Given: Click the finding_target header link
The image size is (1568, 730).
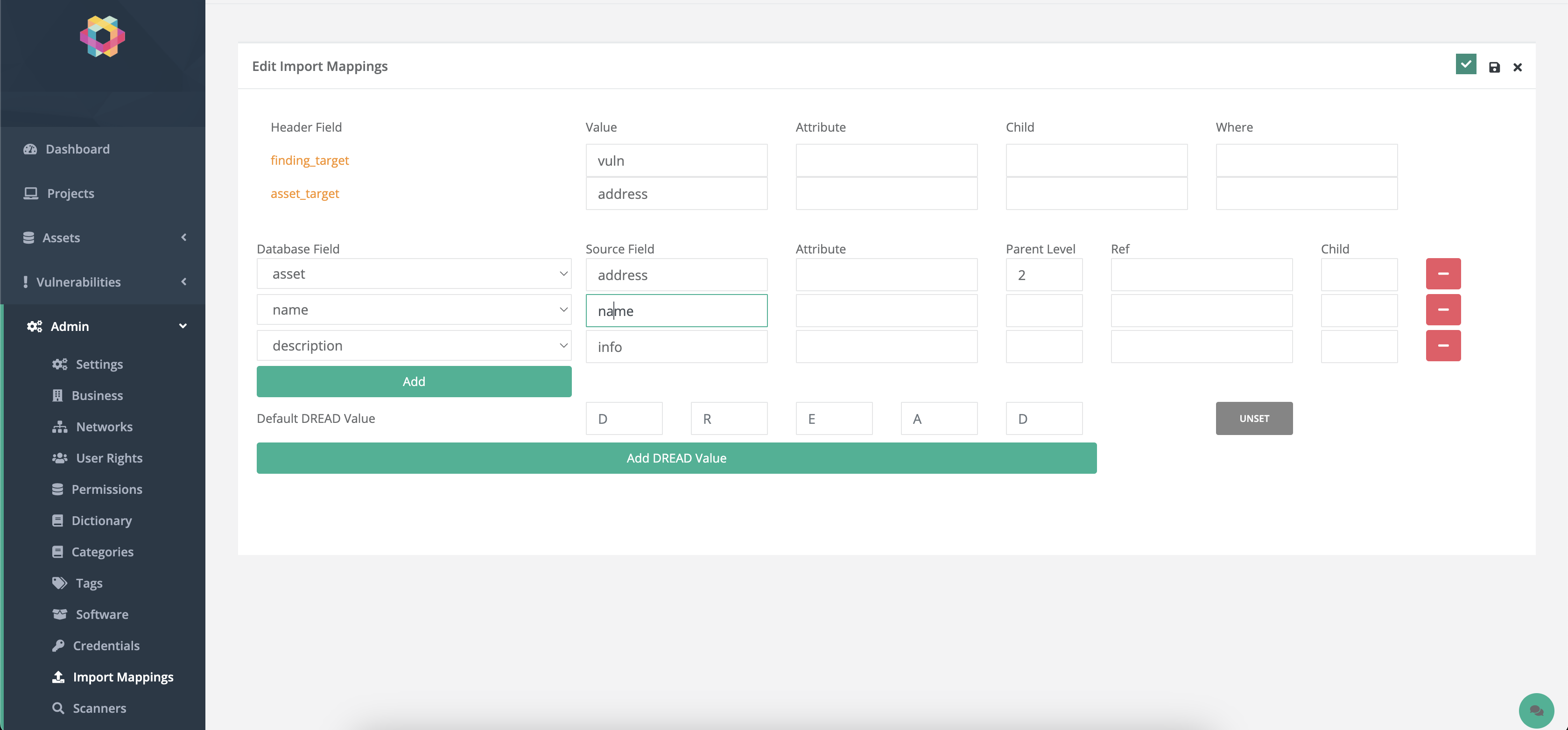Looking at the screenshot, I should click(x=310, y=160).
